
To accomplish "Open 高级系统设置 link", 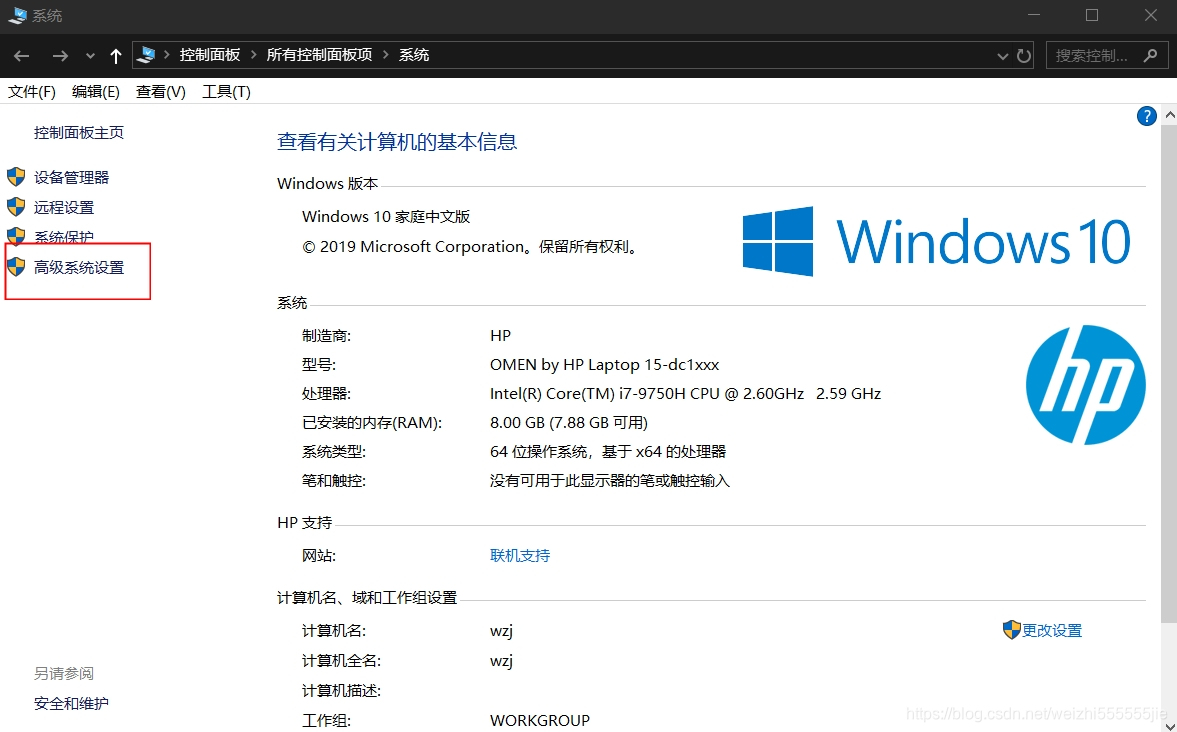I will pyautogui.click(x=79, y=267).
